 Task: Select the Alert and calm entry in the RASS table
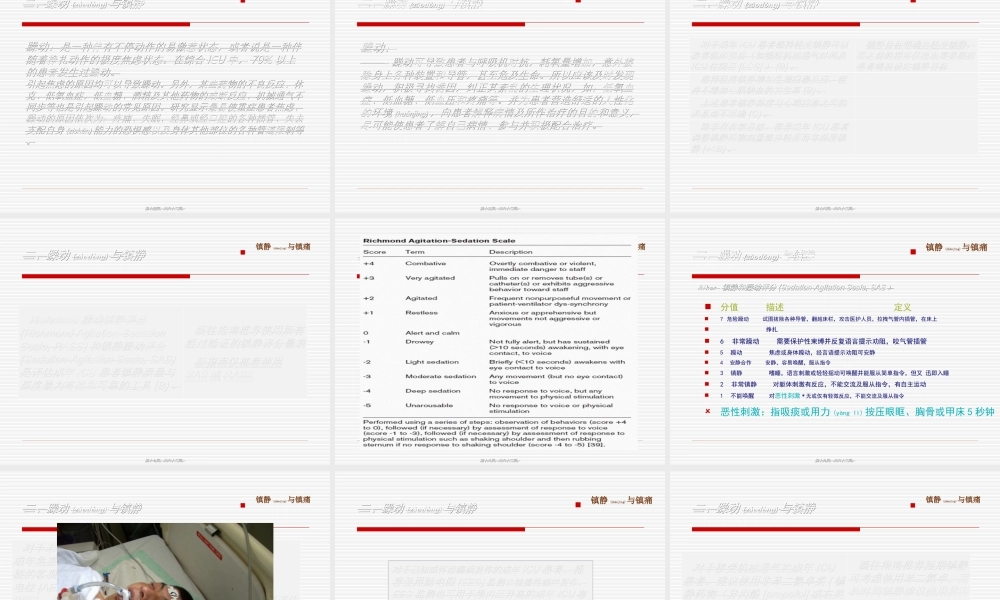431,333
